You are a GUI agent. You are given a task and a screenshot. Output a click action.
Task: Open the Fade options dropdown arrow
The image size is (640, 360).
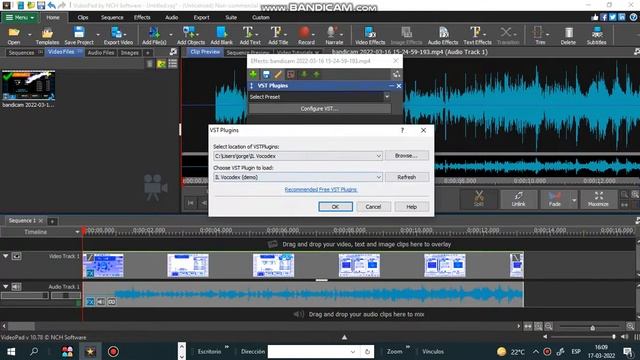coord(574,200)
